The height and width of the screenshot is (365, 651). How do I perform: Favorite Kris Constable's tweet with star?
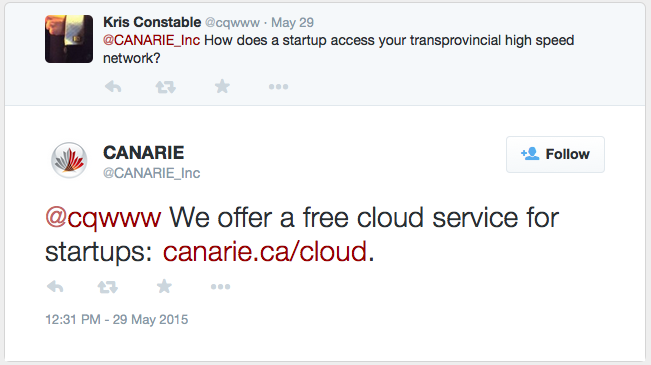[222, 86]
